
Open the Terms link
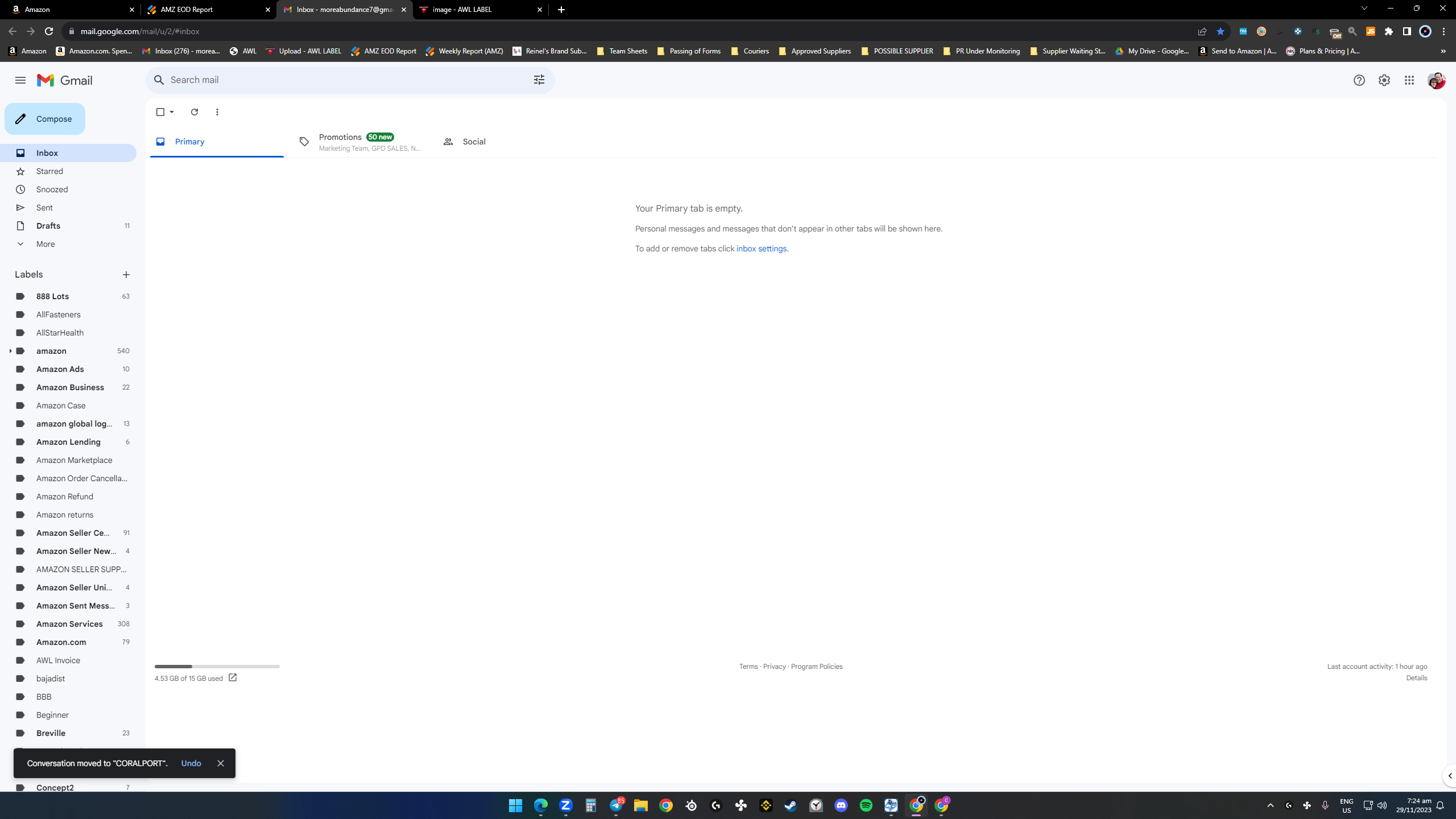tap(748, 667)
